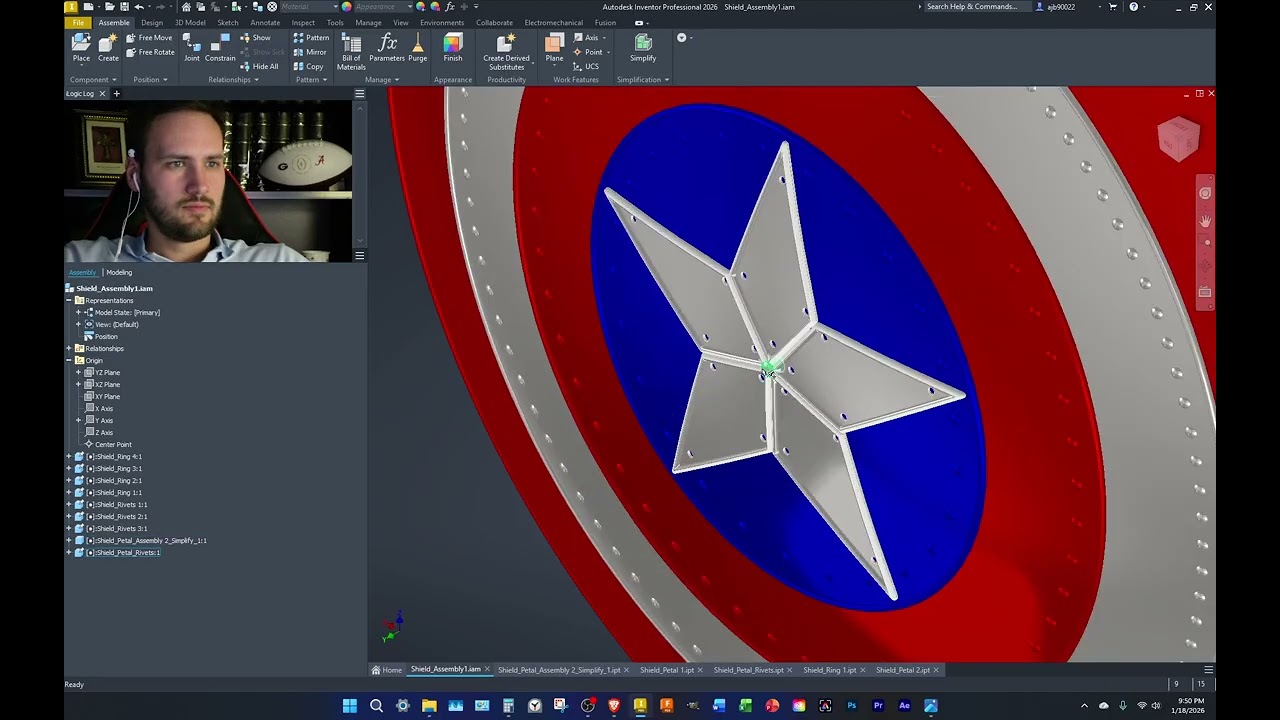The height and width of the screenshot is (720, 1280).
Task: Click Undo in the quick access toolbar
Action: 140,7
